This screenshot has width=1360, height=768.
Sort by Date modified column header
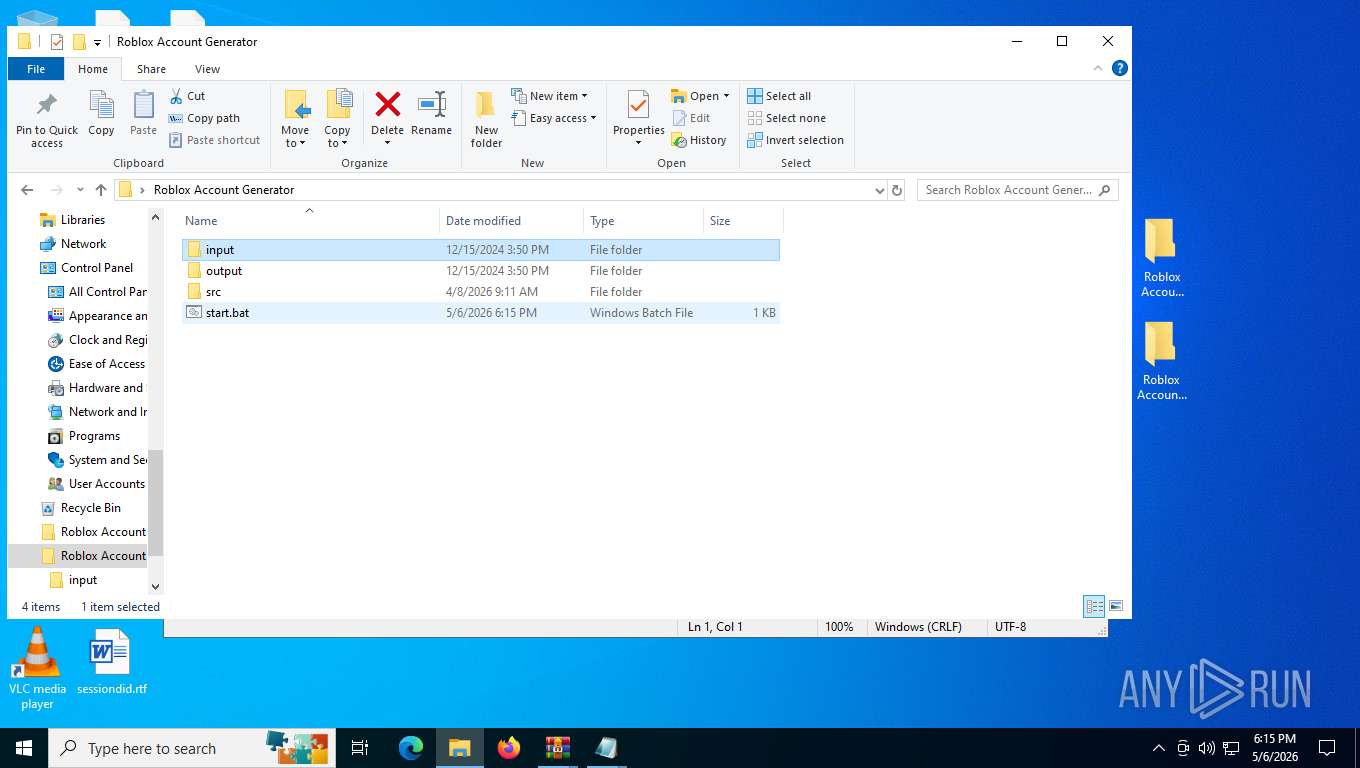[511, 221]
